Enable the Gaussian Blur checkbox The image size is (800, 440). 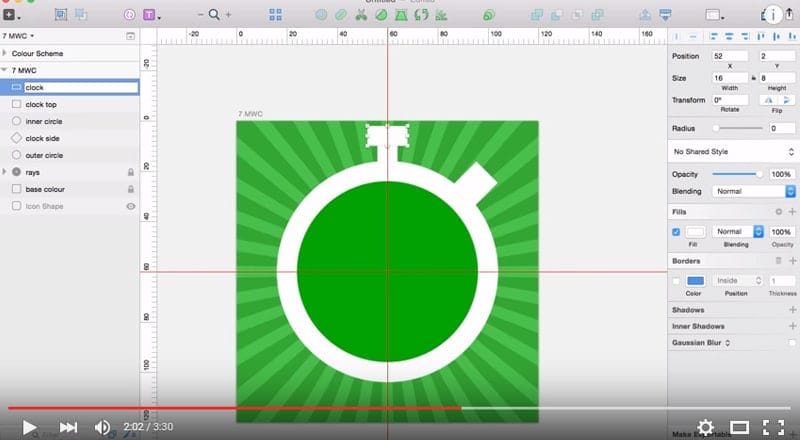tap(791, 342)
